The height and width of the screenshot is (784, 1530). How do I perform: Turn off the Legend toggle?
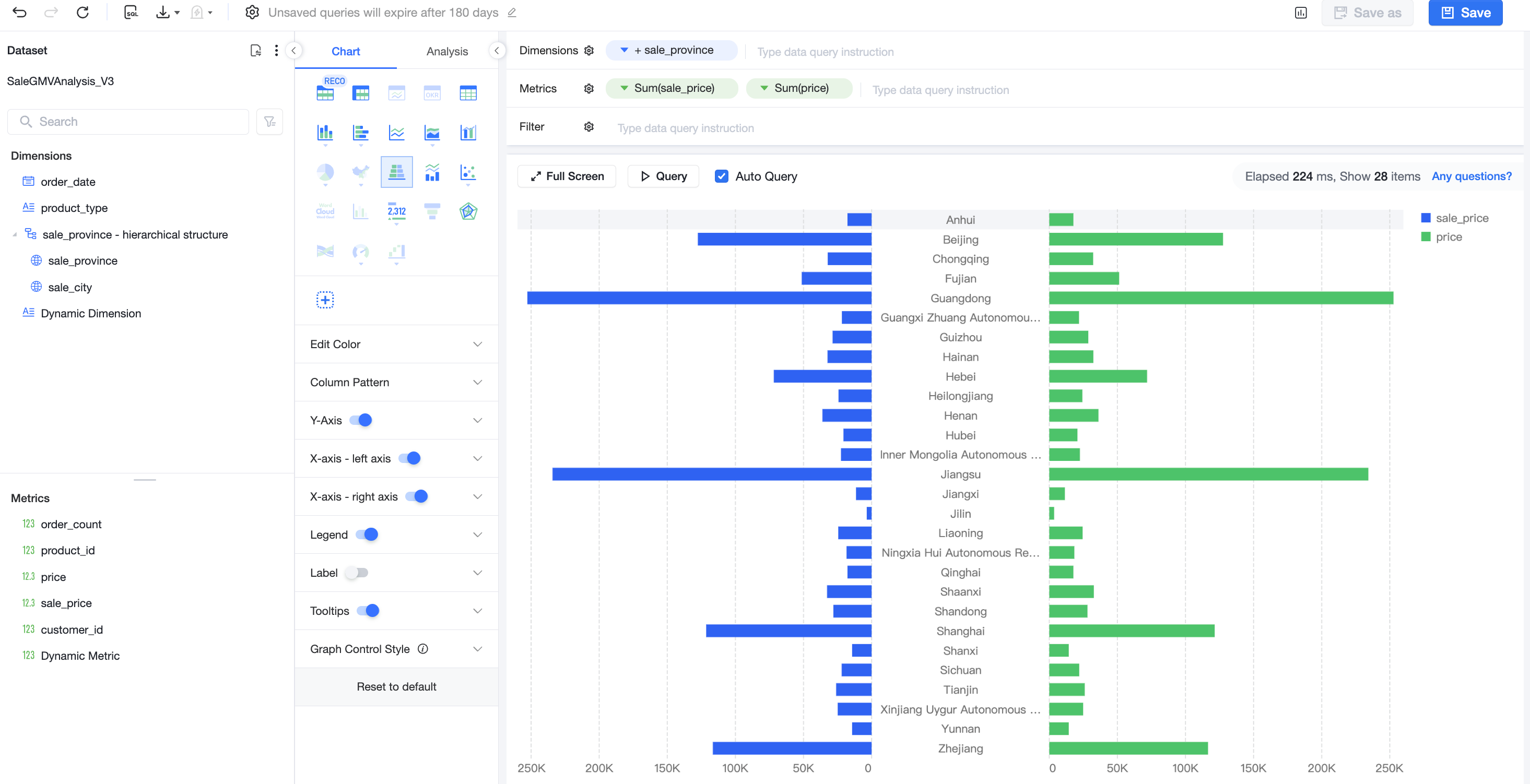click(367, 534)
